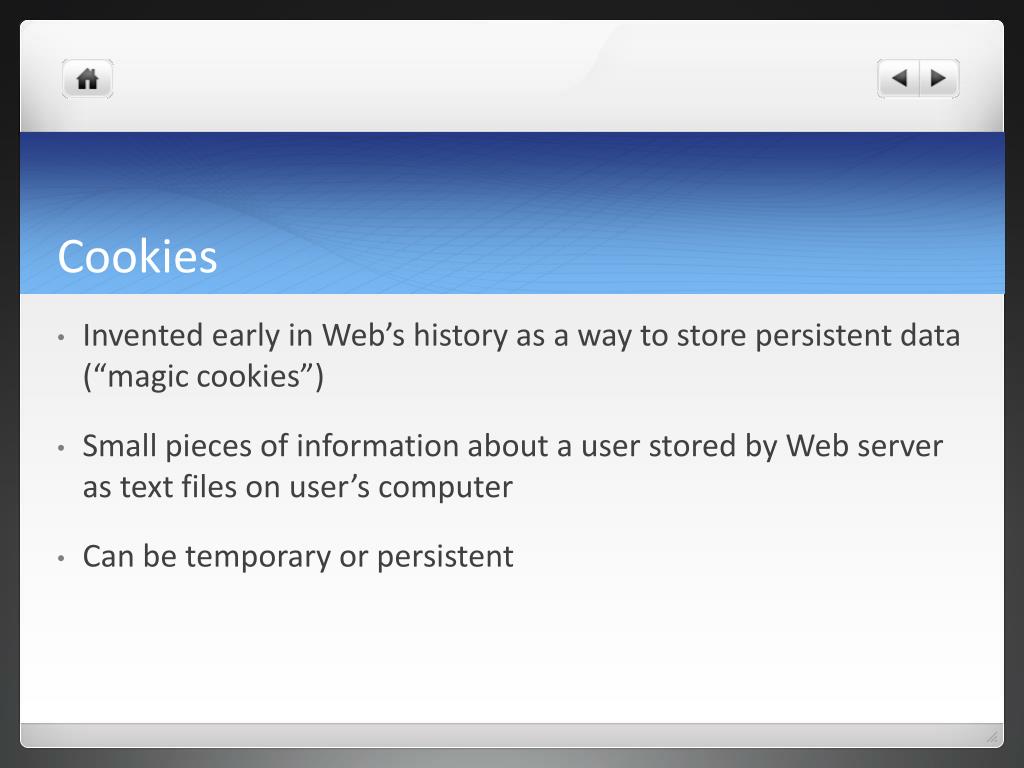The image size is (1024, 768).
Task: Click the bullet dot before "Small pieces"
Action: point(61,448)
